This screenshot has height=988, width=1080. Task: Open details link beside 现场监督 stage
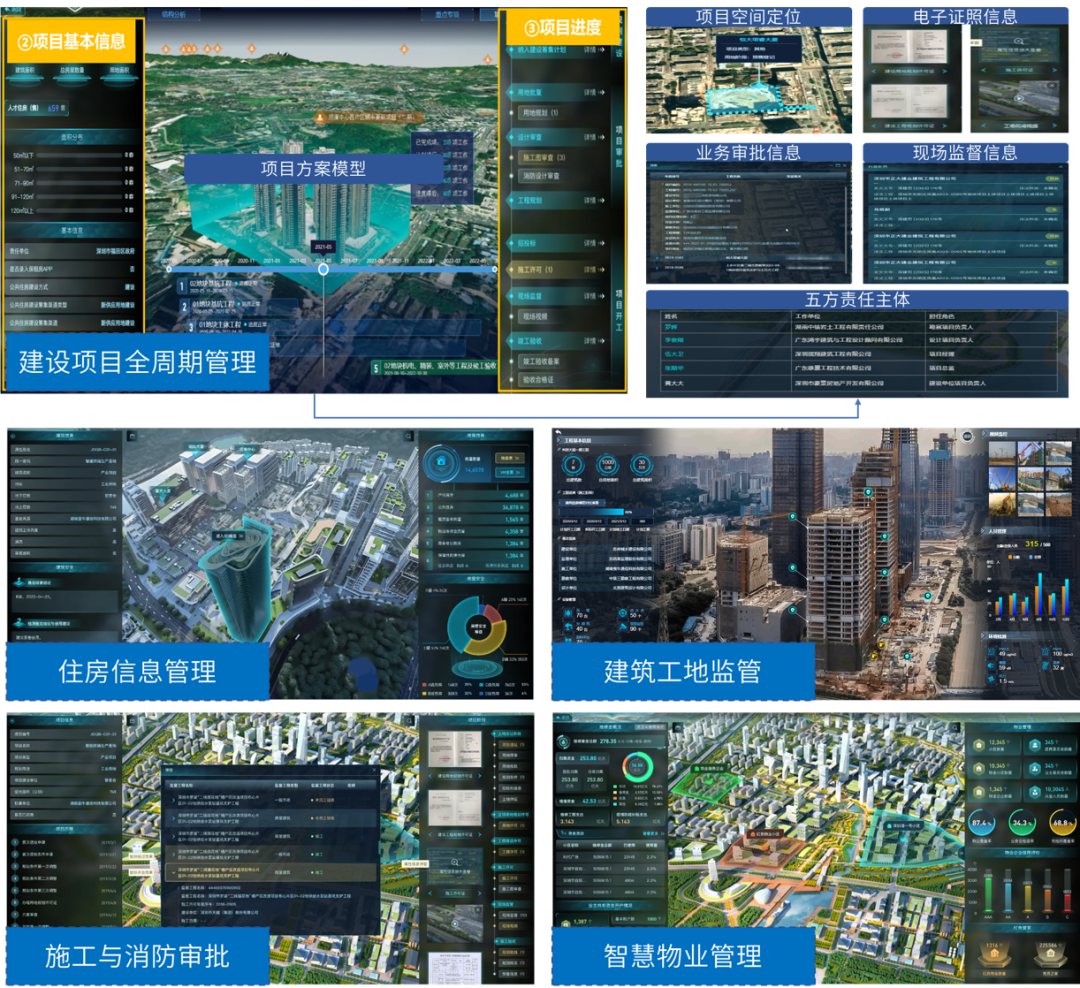coord(594,296)
